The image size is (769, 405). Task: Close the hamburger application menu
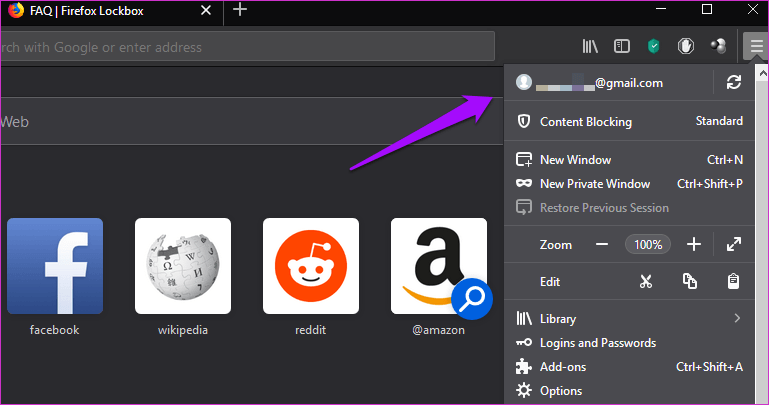click(756, 47)
